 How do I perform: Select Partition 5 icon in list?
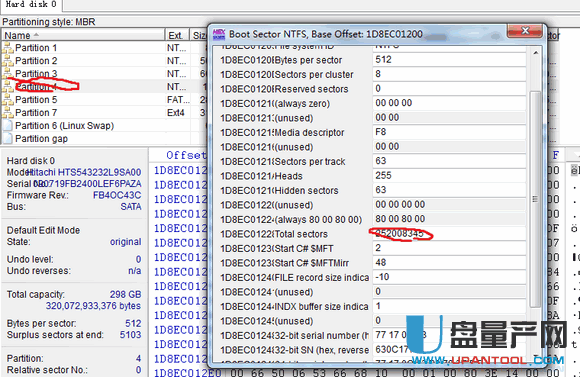click(8, 100)
